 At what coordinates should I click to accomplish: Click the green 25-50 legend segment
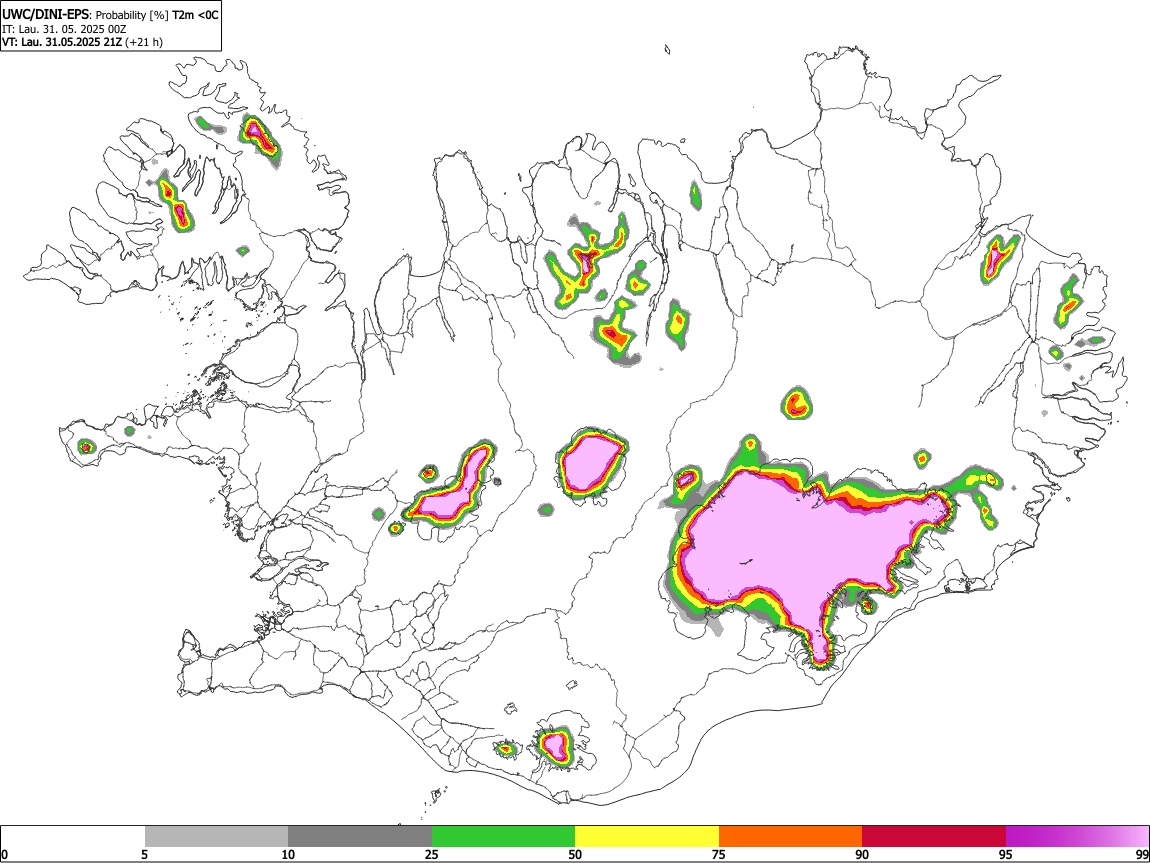503,837
